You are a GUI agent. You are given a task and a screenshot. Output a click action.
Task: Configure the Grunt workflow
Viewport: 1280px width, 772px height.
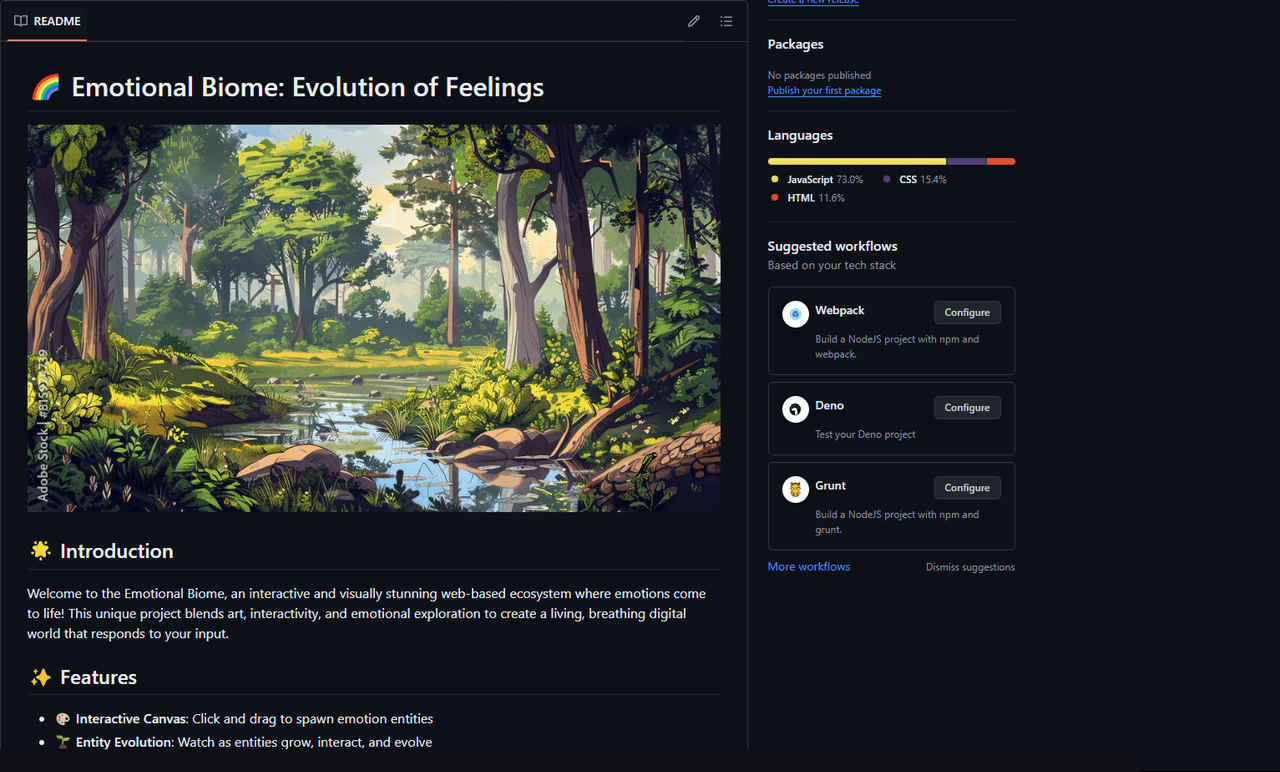(x=967, y=488)
